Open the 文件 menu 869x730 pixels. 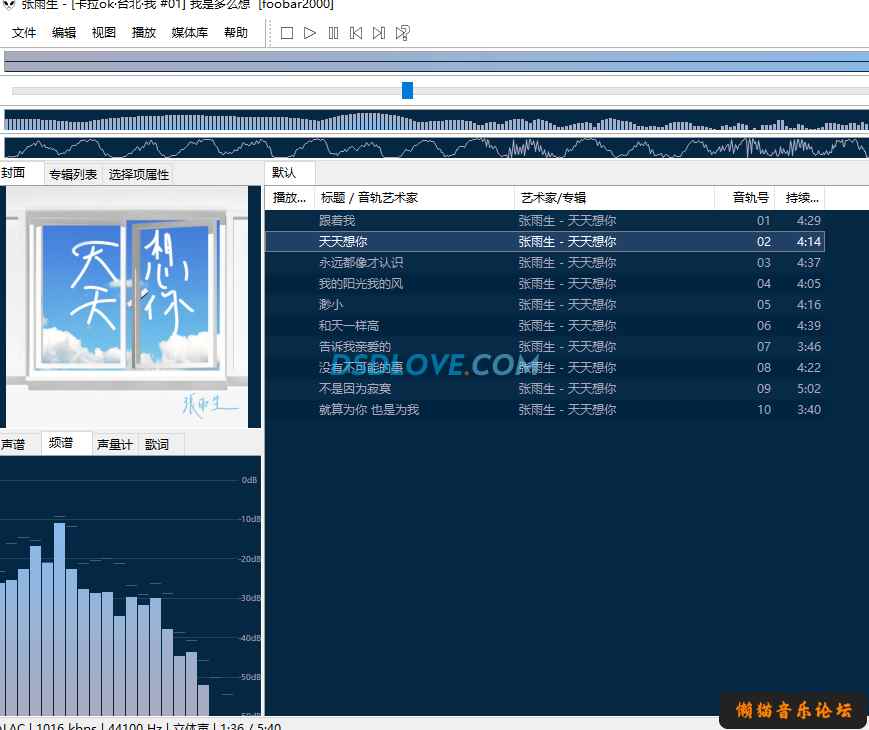click(24, 33)
